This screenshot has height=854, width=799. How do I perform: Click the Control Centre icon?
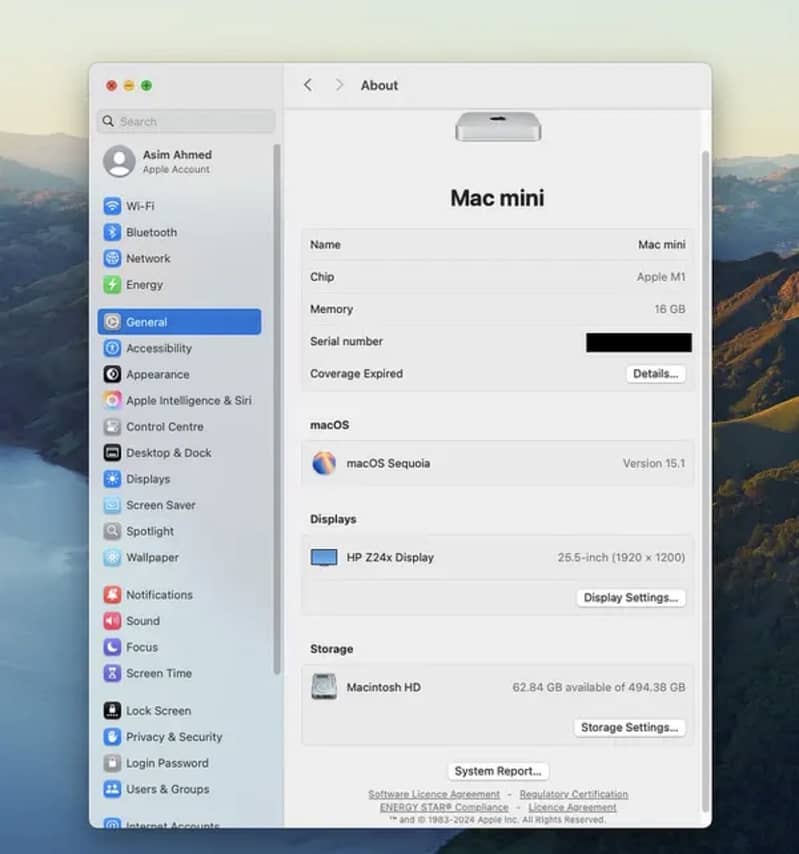[x=112, y=426]
